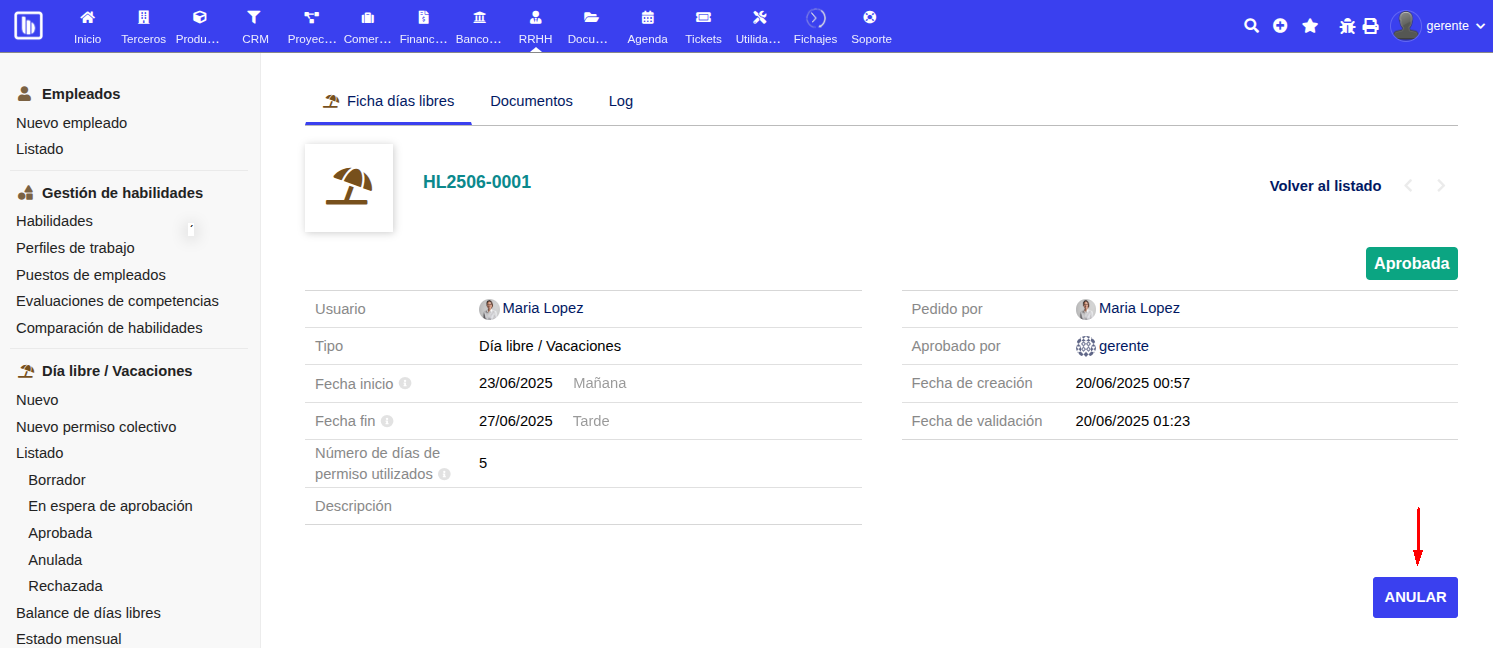Follow the Maria Lopez user link
This screenshot has width=1493, height=648.
coord(543,308)
